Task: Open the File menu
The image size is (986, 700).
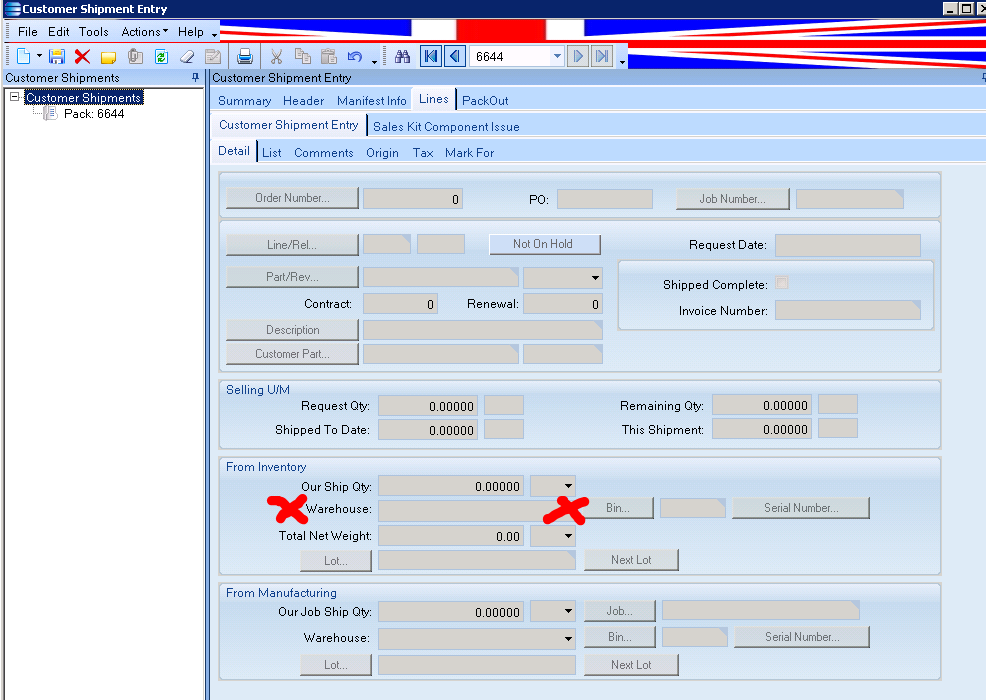Action: click(x=27, y=31)
